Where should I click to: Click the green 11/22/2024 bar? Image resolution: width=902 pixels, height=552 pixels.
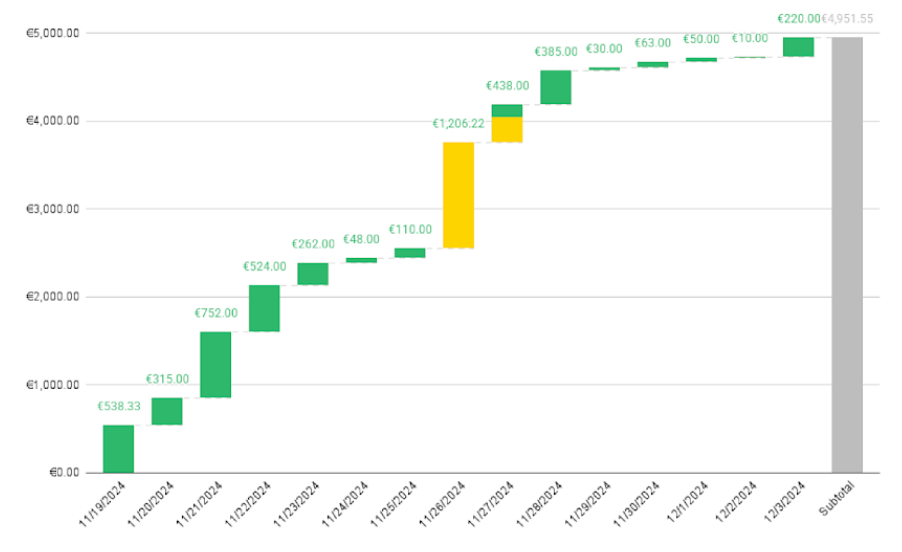(x=264, y=308)
